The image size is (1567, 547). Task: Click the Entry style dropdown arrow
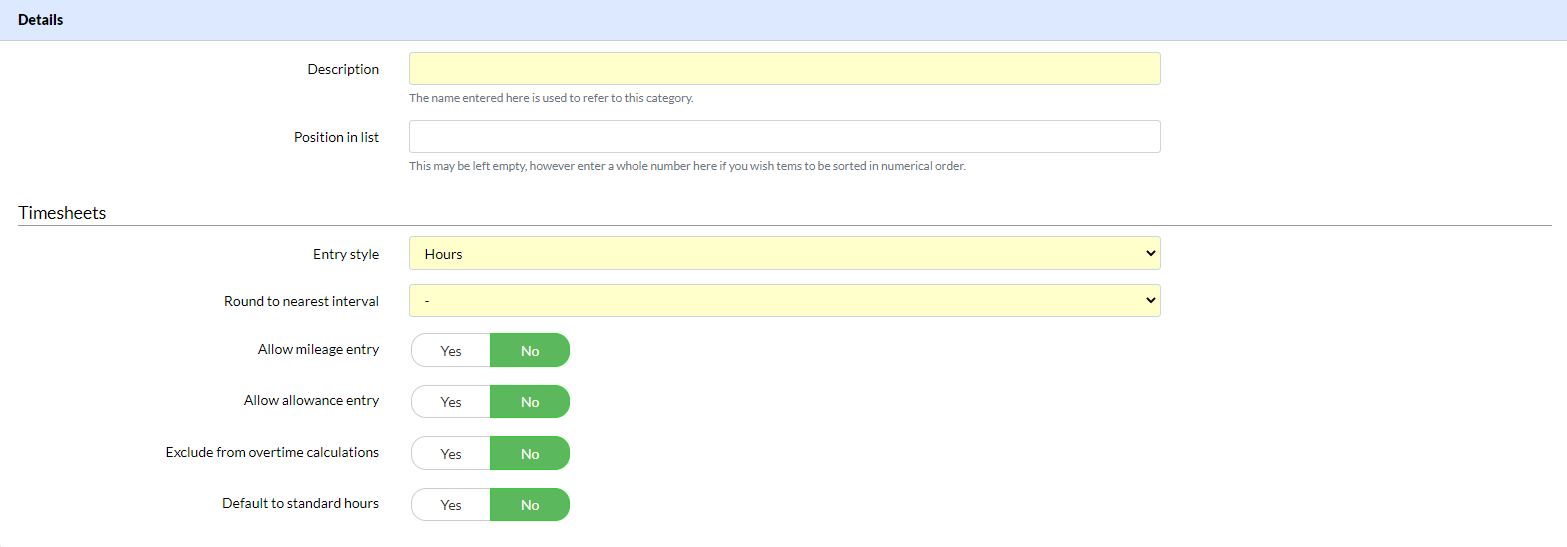pyautogui.click(x=1149, y=254)
